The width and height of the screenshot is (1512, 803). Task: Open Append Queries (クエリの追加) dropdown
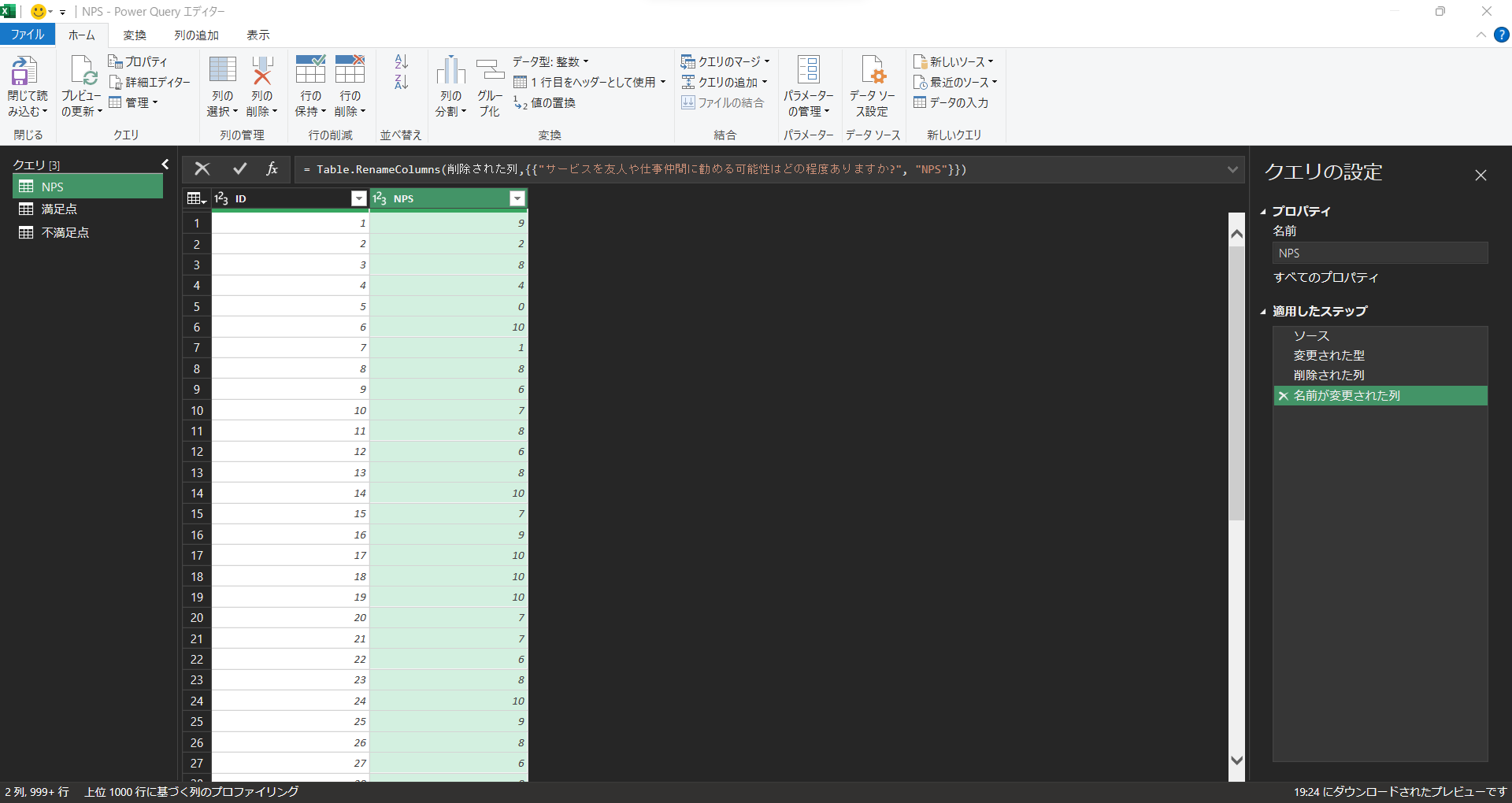(724, 82)
